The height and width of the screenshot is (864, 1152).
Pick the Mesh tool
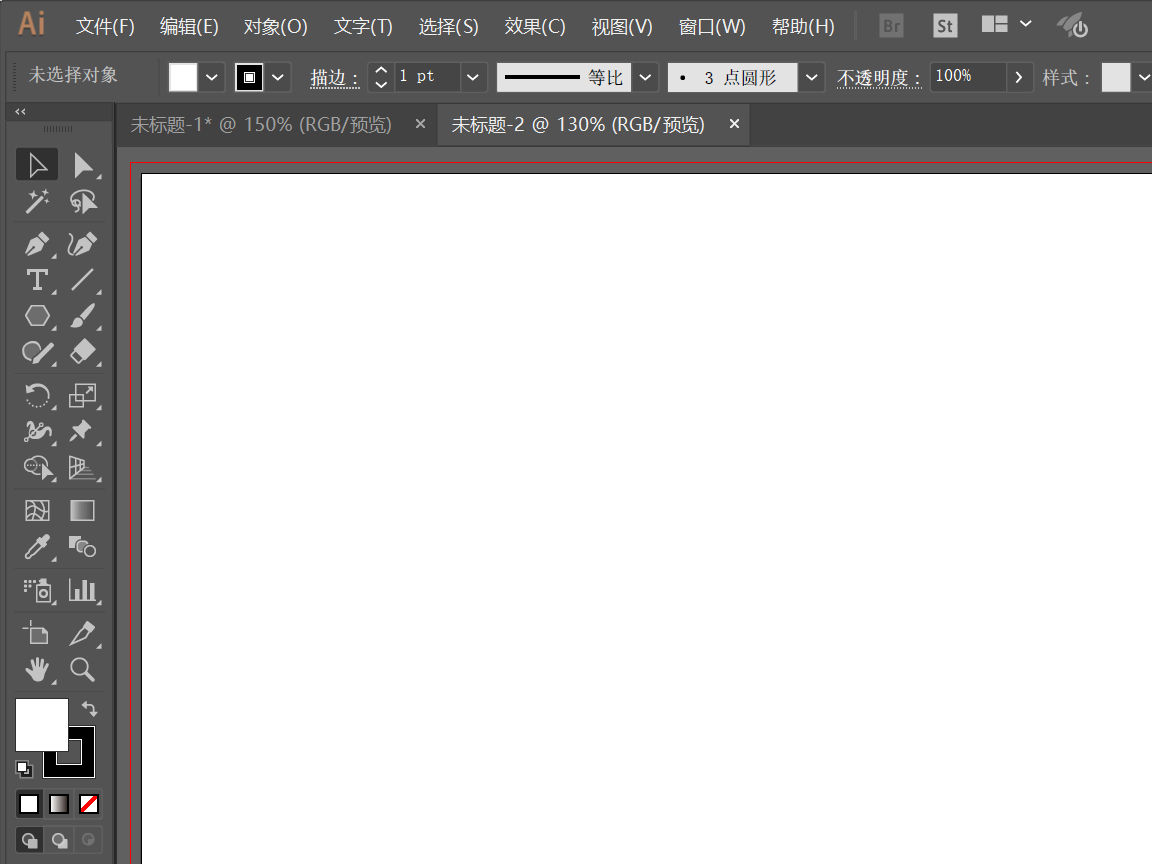point(37,511)
